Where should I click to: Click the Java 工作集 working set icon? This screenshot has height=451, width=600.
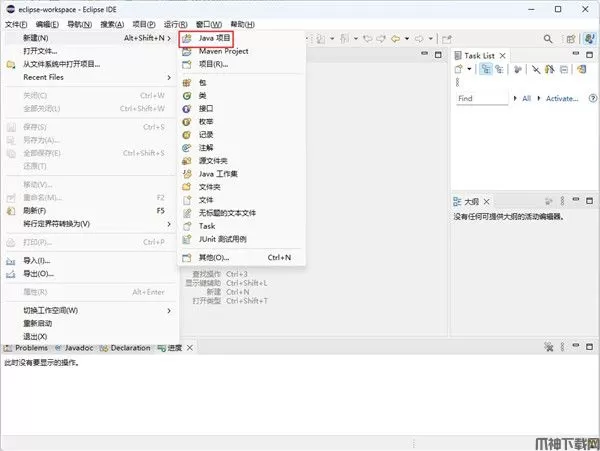187,174
